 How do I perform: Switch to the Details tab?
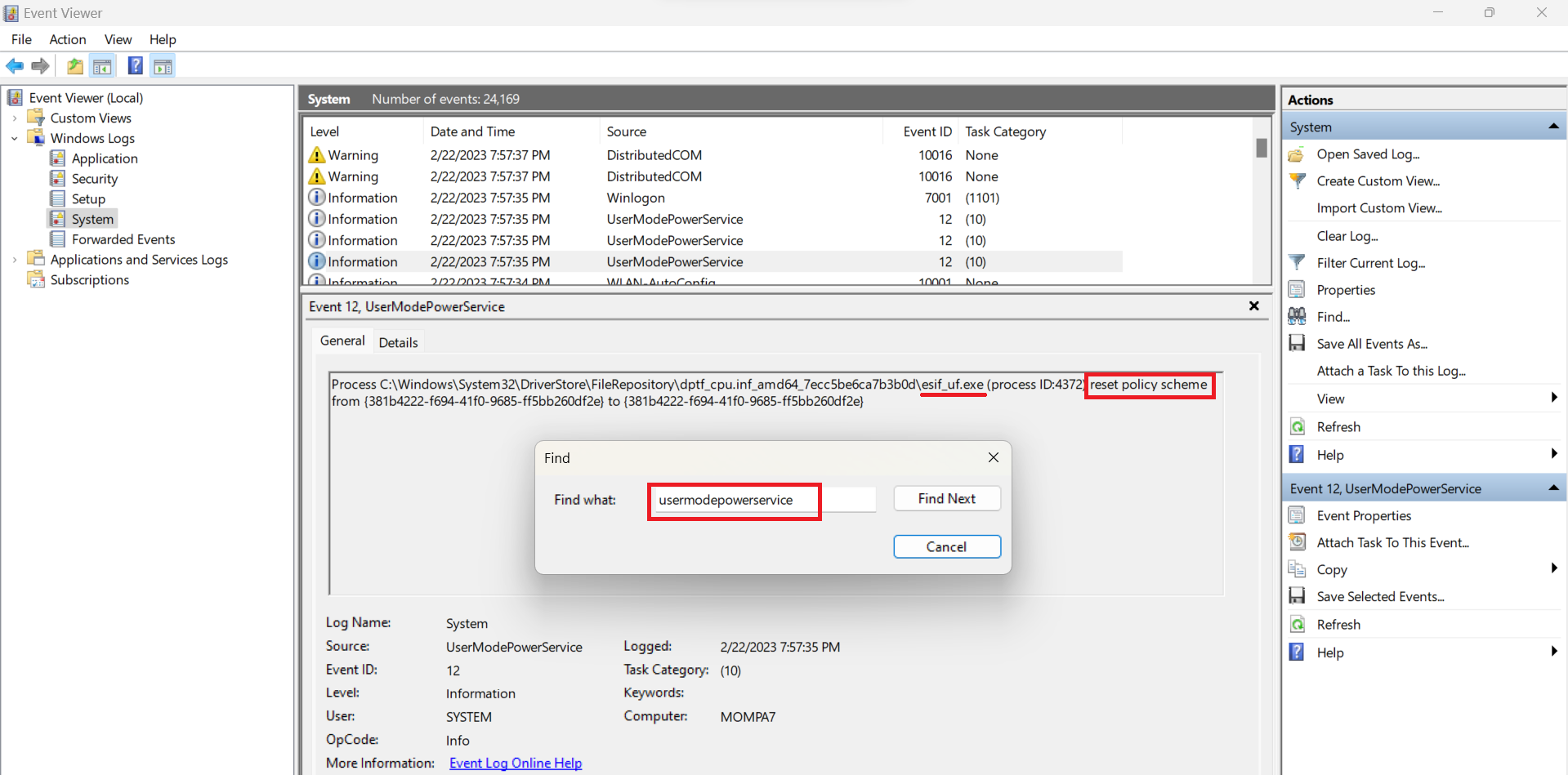point(398,342)
